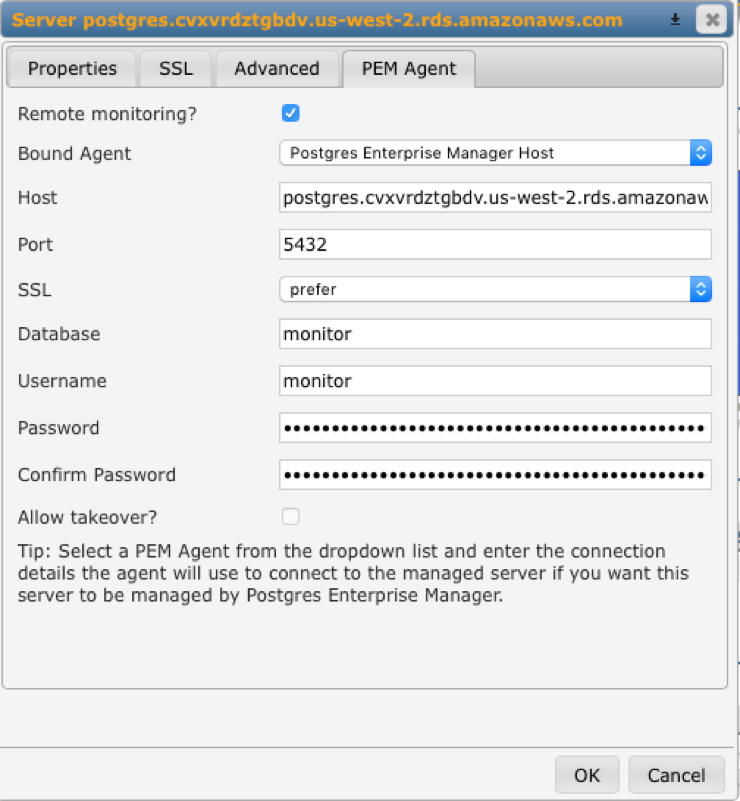Image resolution: width=740 pixels, height=801 pixels.
Task: Focus the Confirm Password field
Action: pos(495,475)
